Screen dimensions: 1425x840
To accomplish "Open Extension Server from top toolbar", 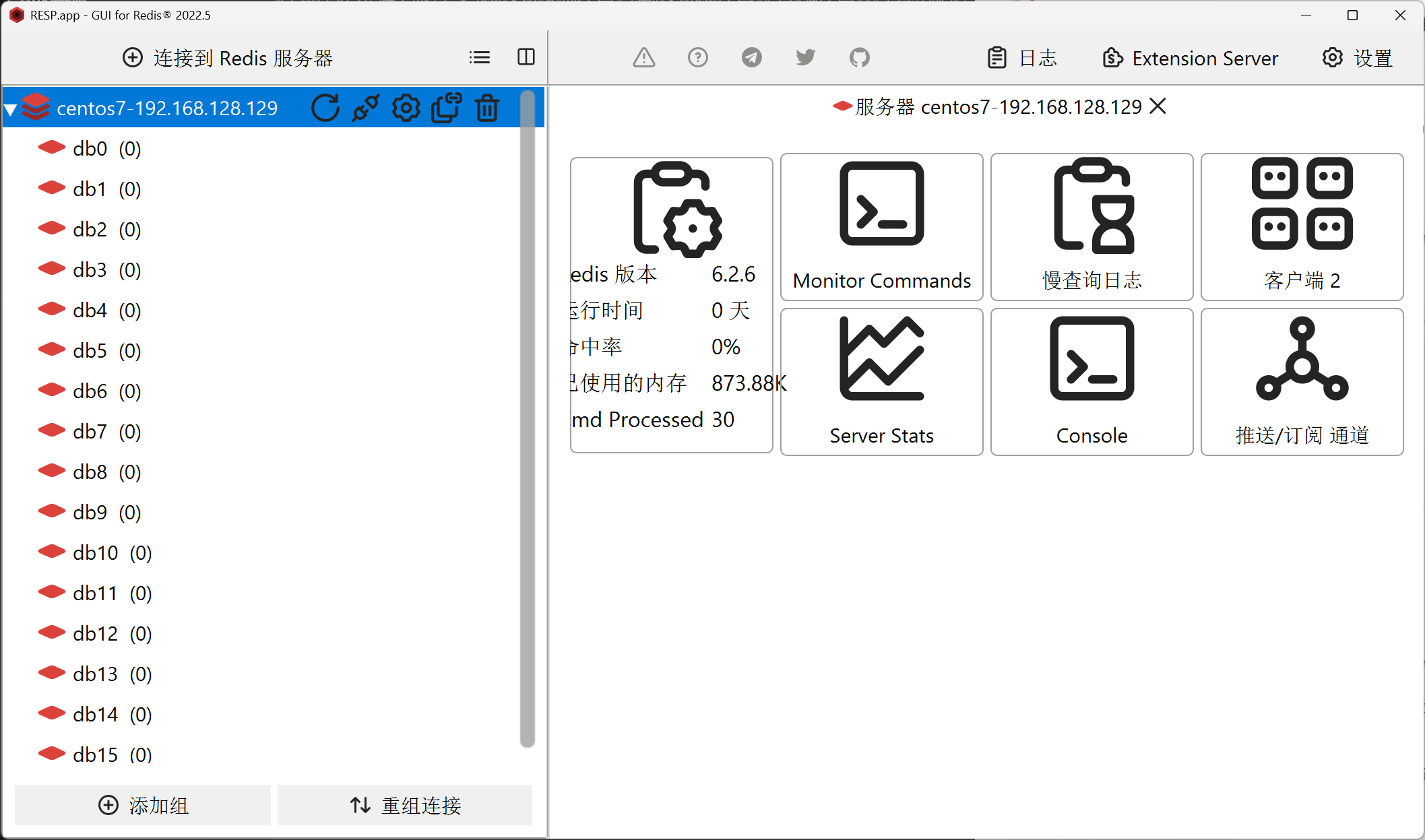I will tap(1191, 59).
